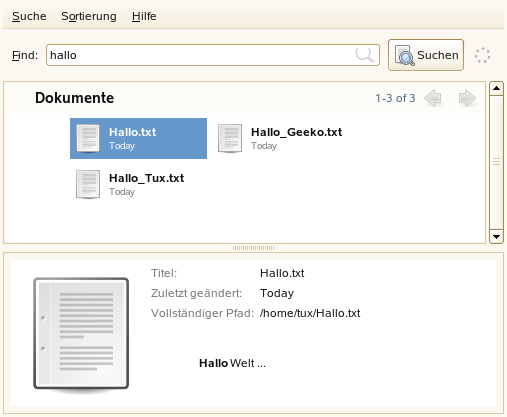This screenshot has width=507, height=417.
Task: Click the scrollbar up arrow in the results
Action: click(x=496, y=88)
